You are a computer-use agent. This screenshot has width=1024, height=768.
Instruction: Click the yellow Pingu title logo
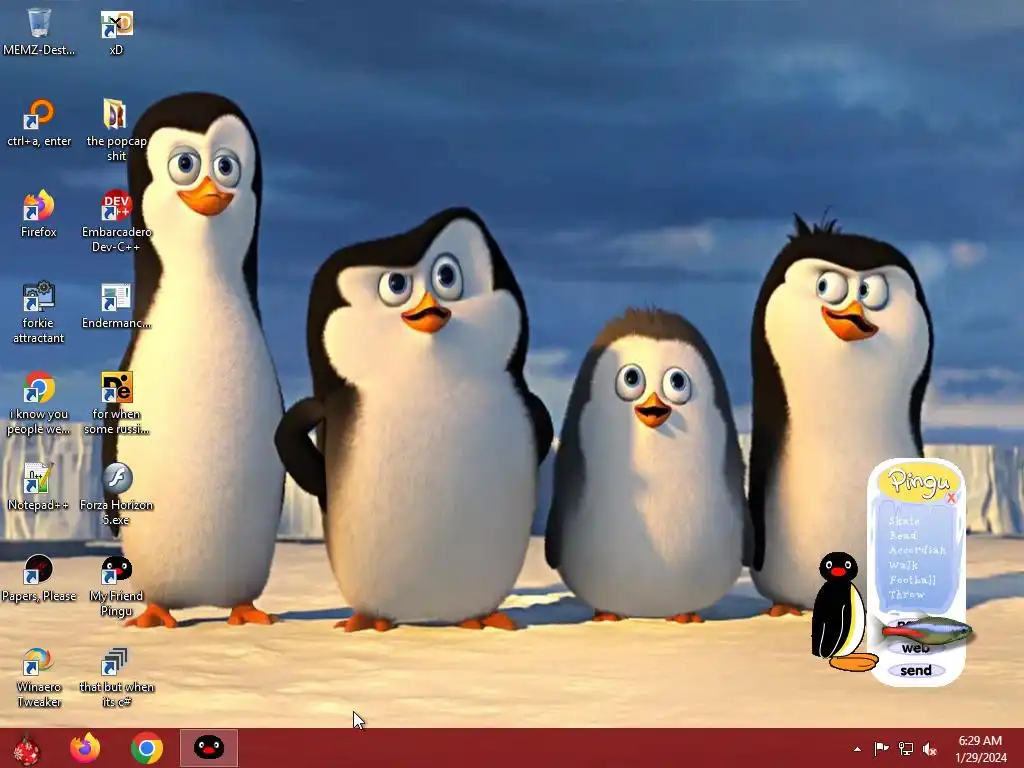point(919,481)
